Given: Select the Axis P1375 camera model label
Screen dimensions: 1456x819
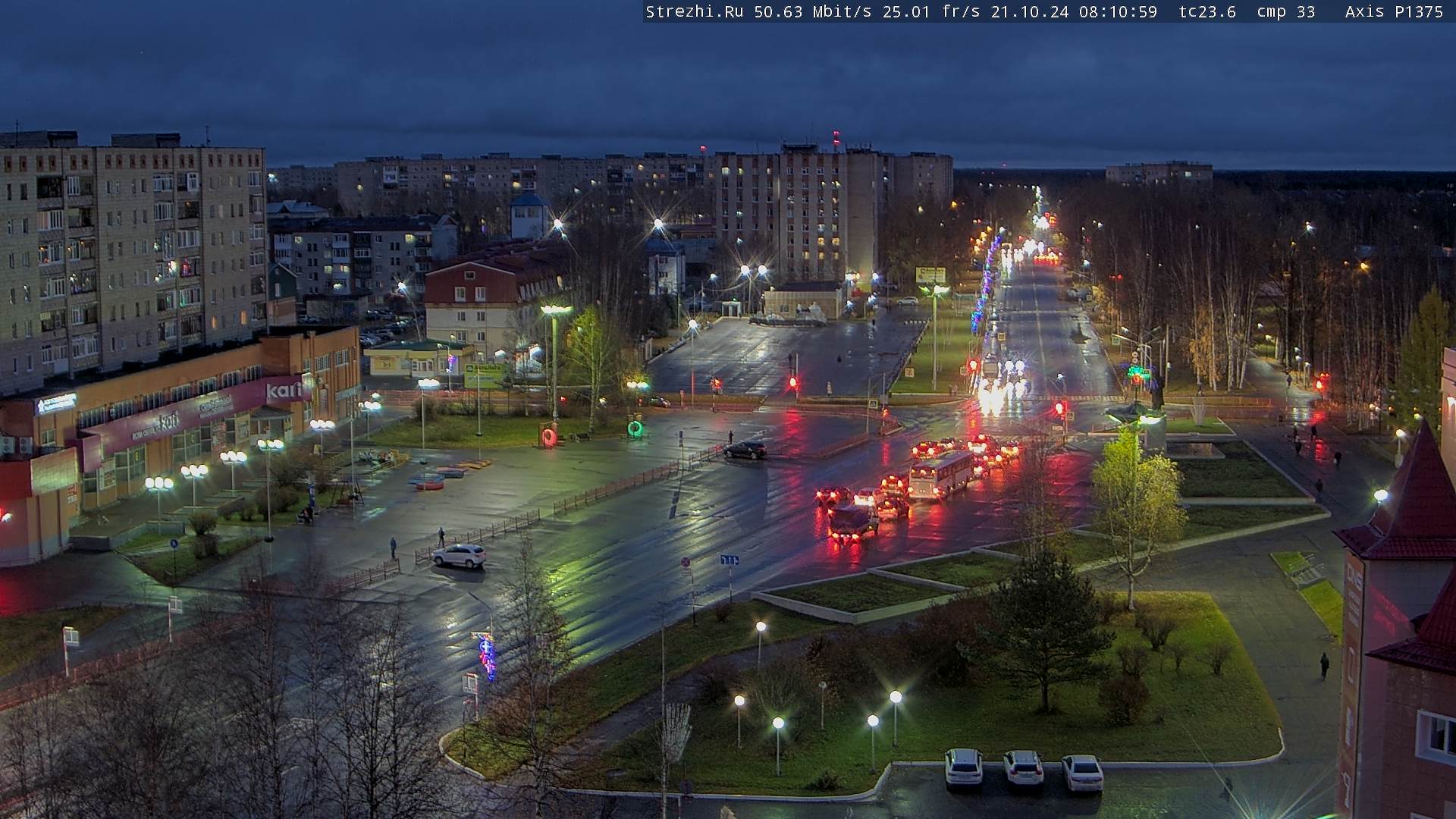Looking at the screenshot, I should (x=1394, y=11).
